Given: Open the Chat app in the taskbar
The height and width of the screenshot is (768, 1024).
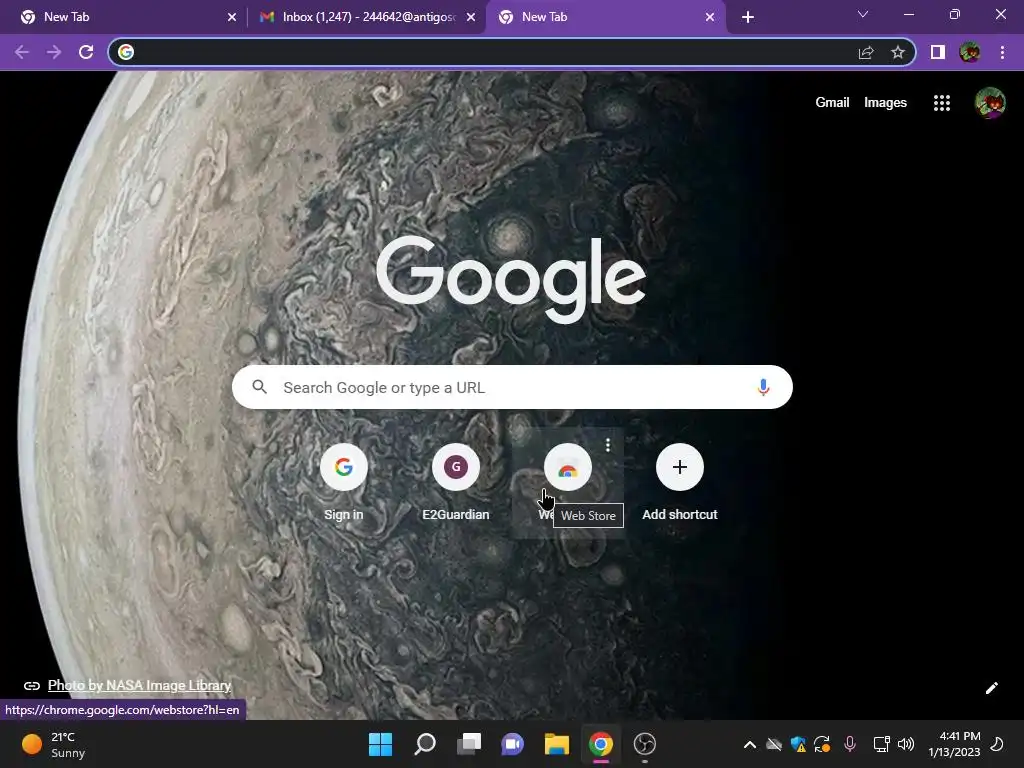Looking at the screenshot, I should point(513,744).
